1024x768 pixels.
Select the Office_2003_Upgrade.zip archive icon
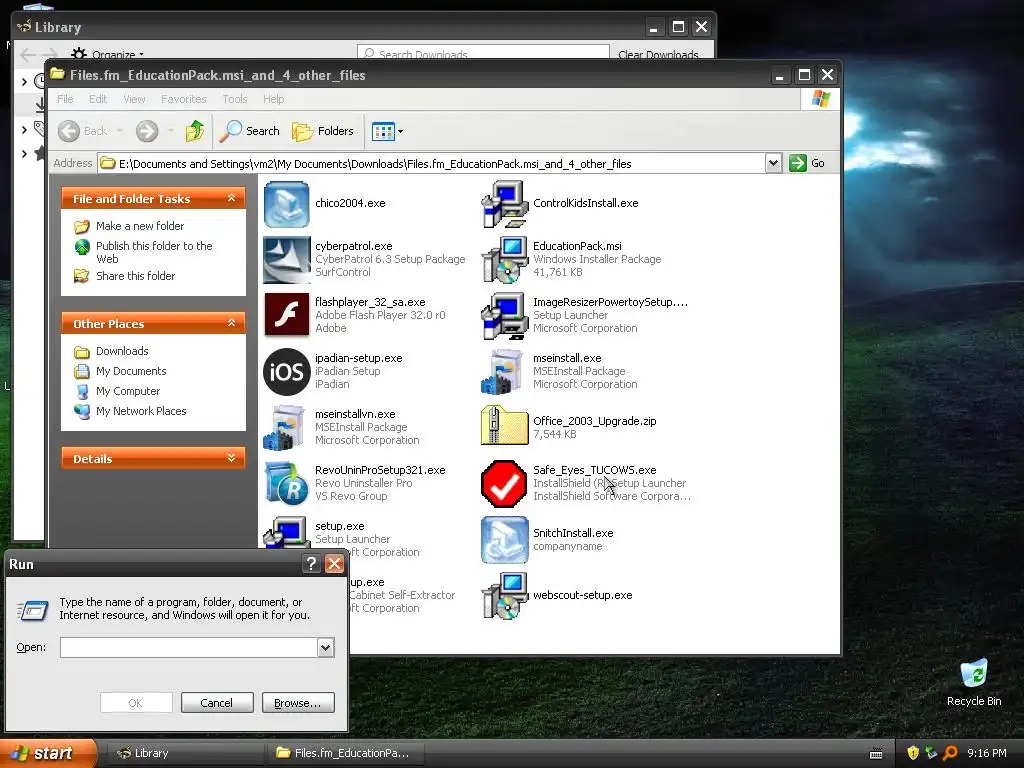pos(504,426)
